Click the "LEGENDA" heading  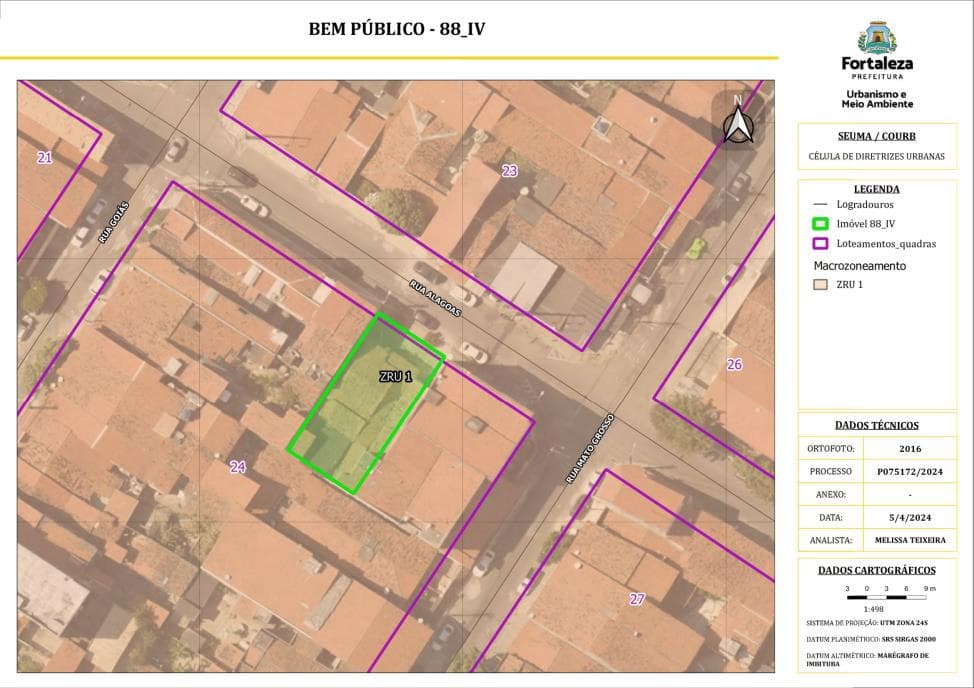[876, 189]
